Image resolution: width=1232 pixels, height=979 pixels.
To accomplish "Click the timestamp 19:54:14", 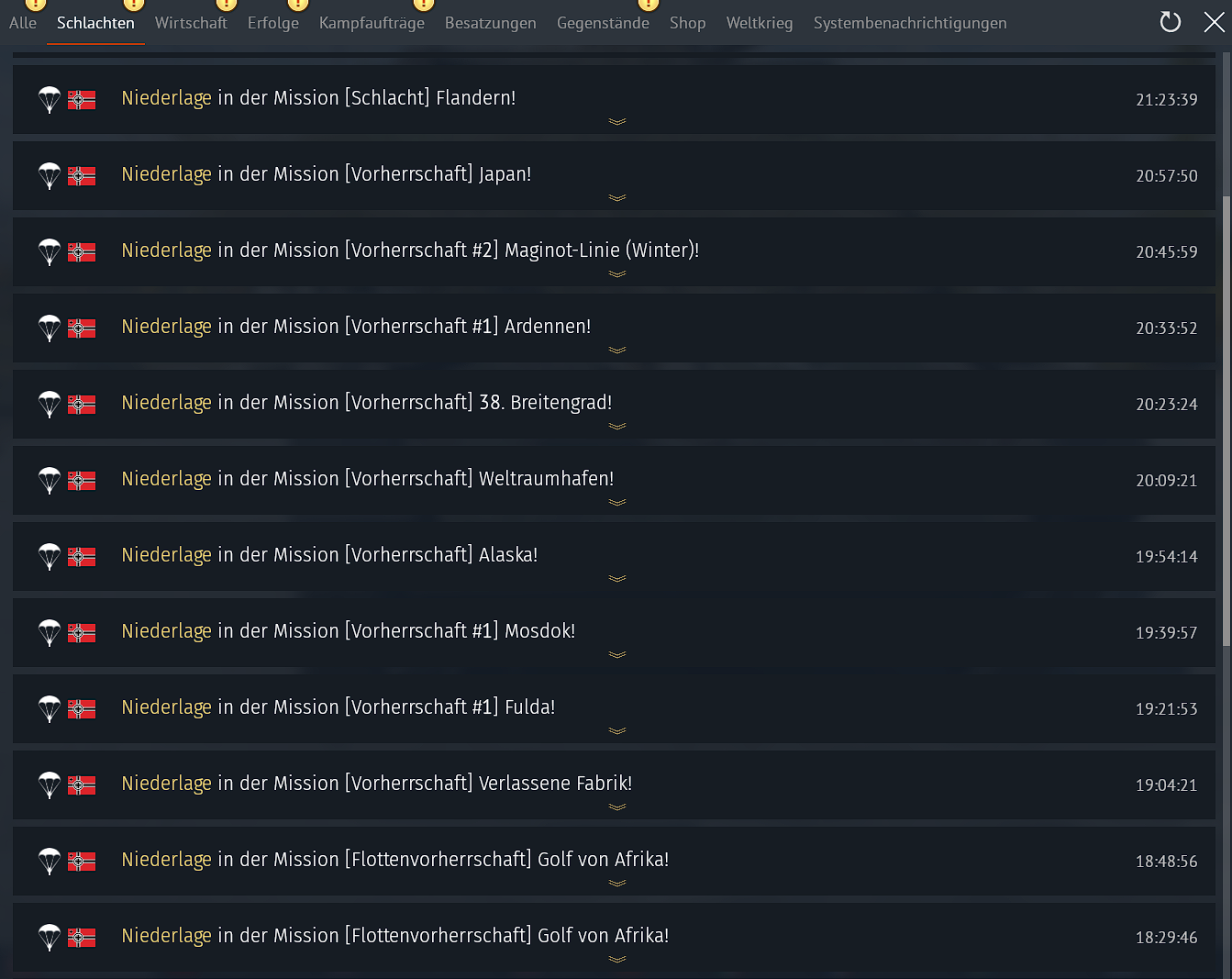I will coord(1167,556).
